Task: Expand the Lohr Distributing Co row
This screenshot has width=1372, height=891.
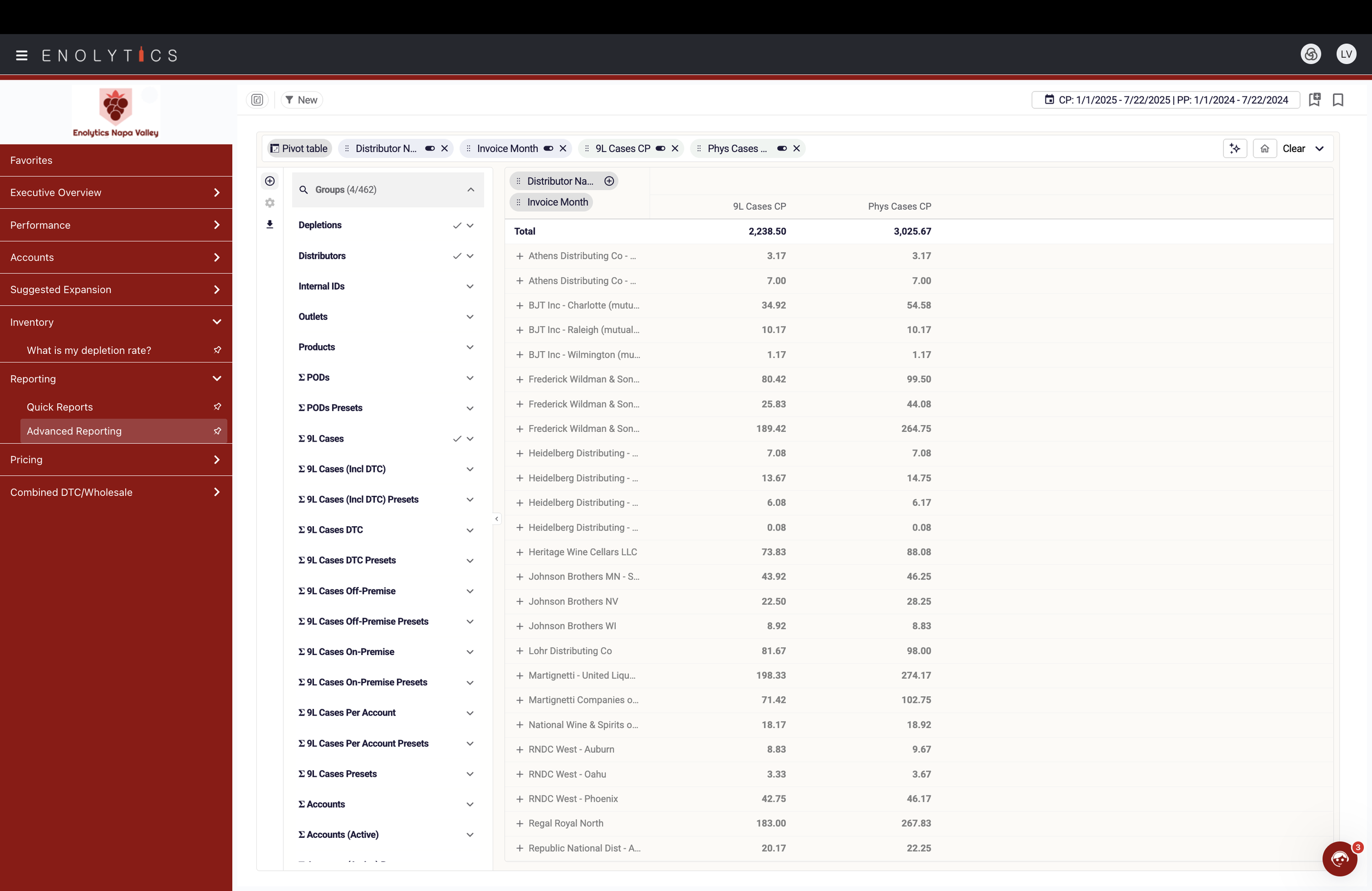Action: tap(519, 651)
